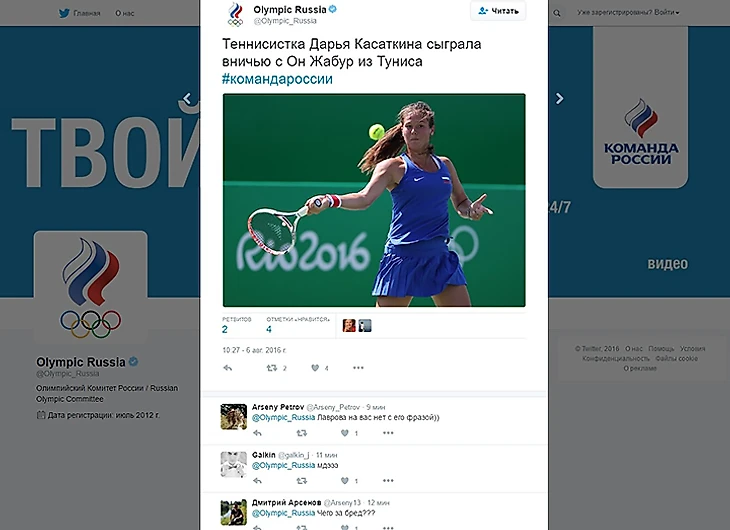Screen dimensions: 730x530
Task: Open Дмитрий Арсенов's avatar
Action: point(234,512)
